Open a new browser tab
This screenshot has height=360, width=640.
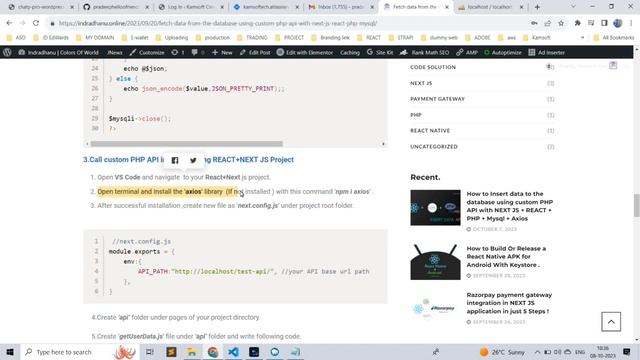537,7
